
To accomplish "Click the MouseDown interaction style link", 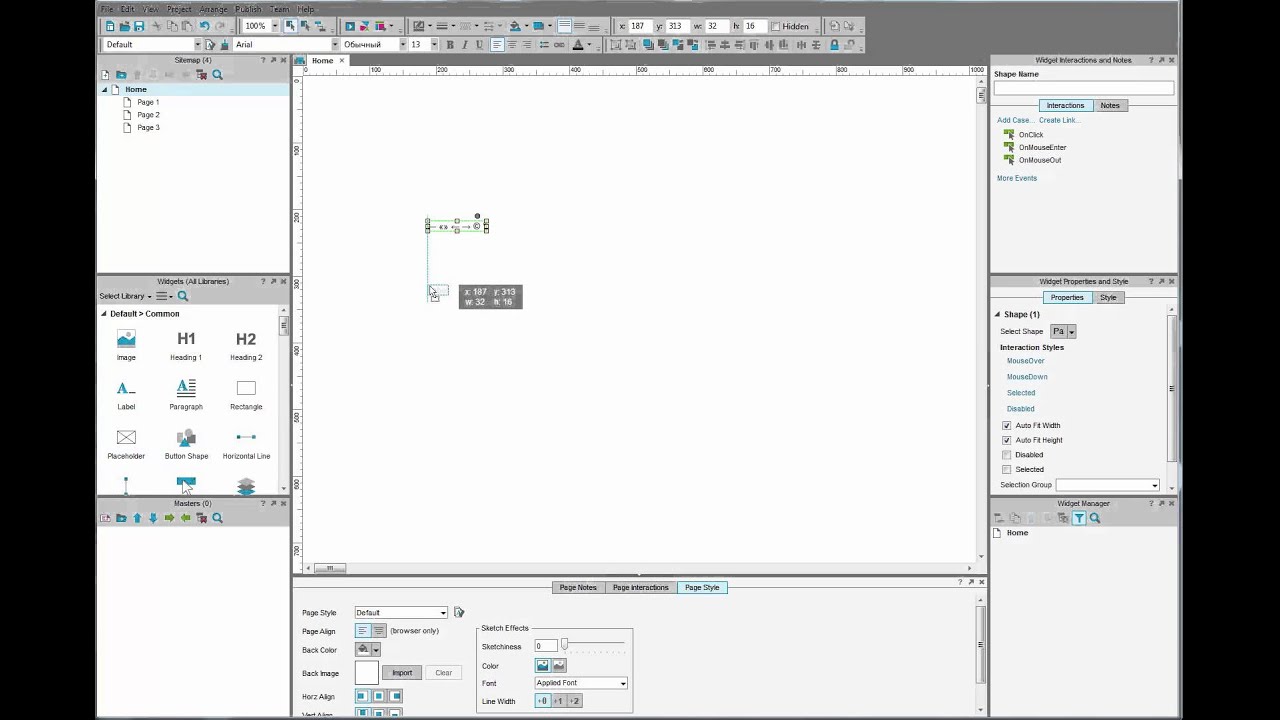I will coord(1027,377).
